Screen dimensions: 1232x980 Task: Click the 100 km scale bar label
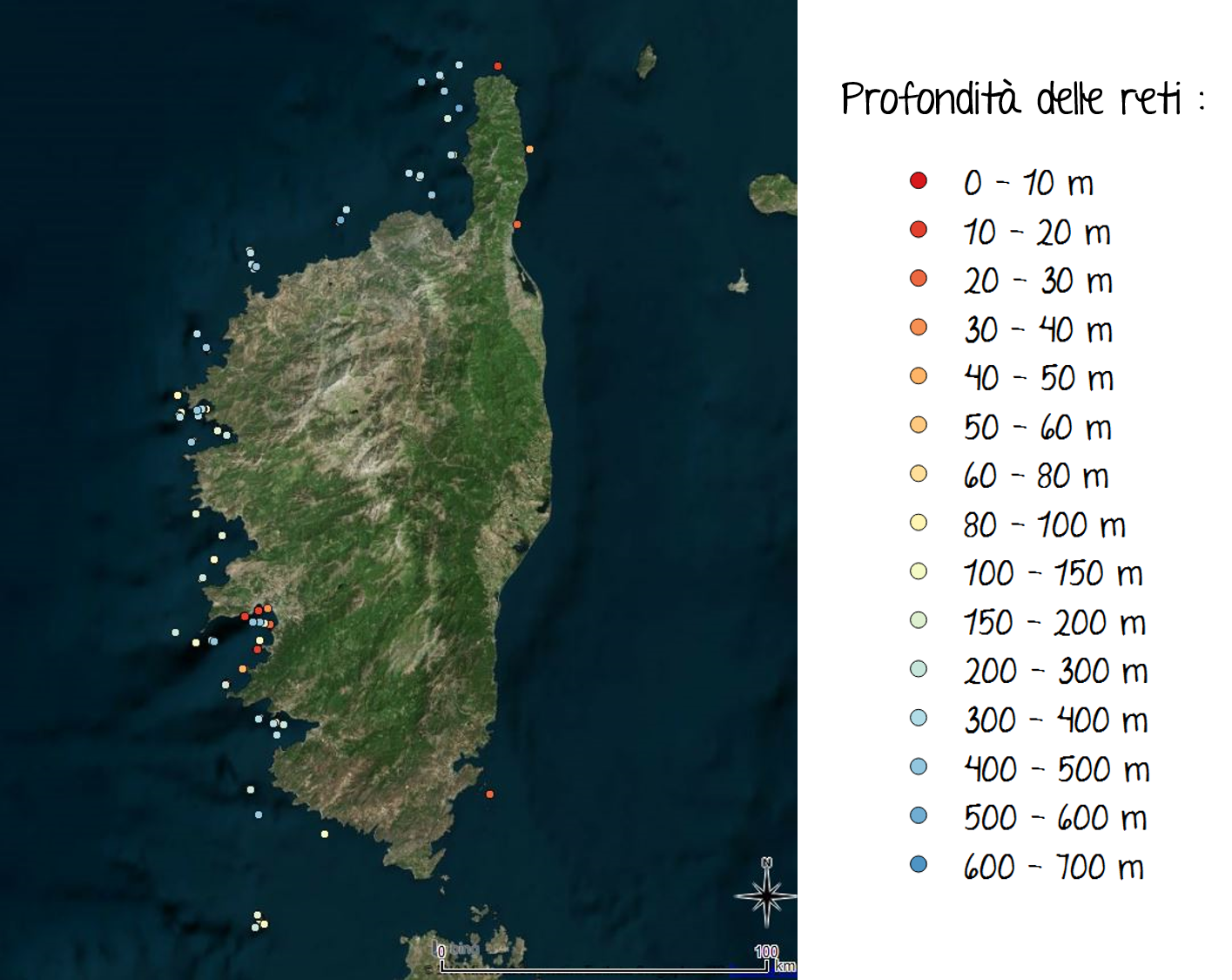click(766, 951)
